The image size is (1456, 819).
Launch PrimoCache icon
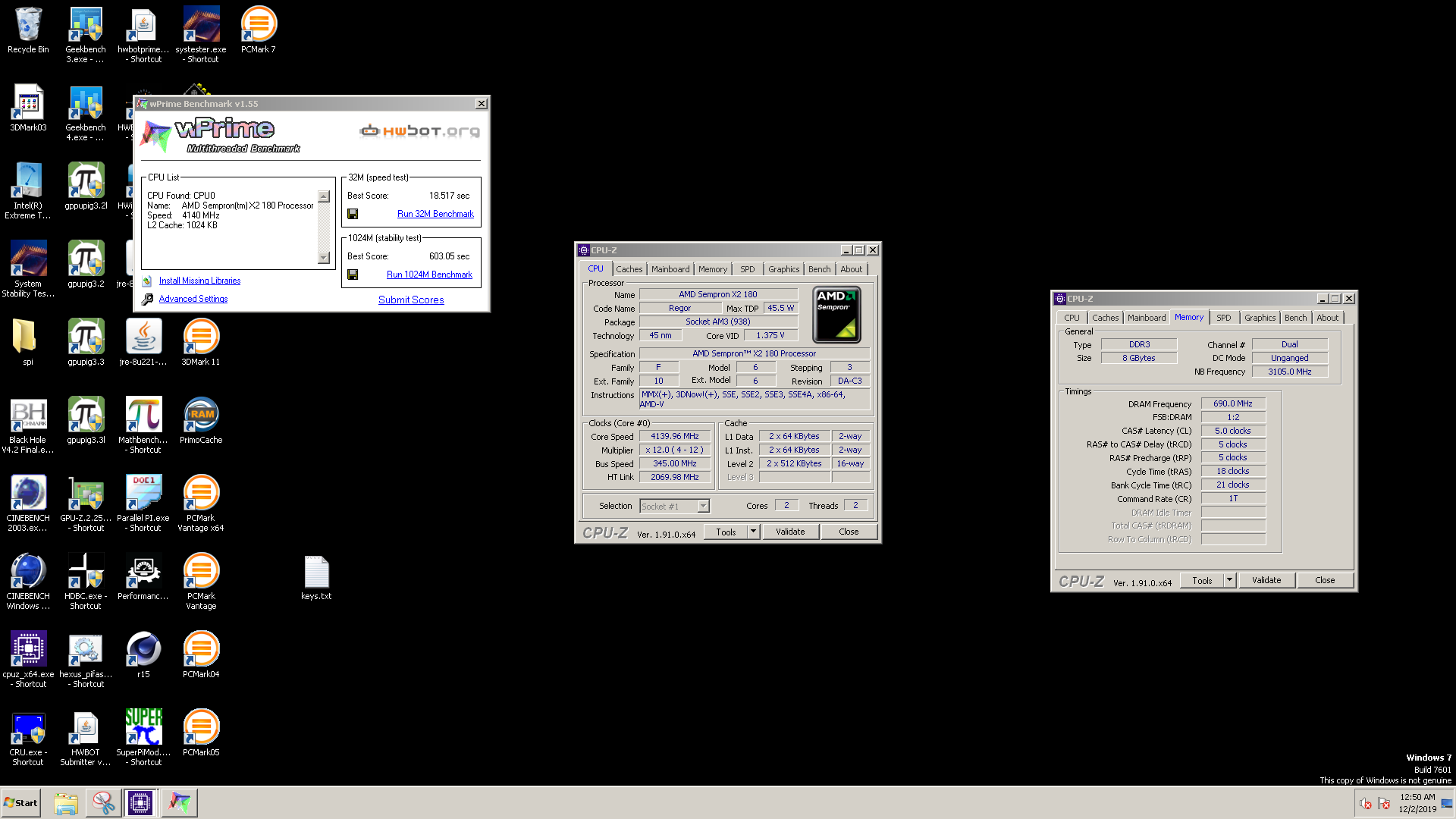point(201,421)
